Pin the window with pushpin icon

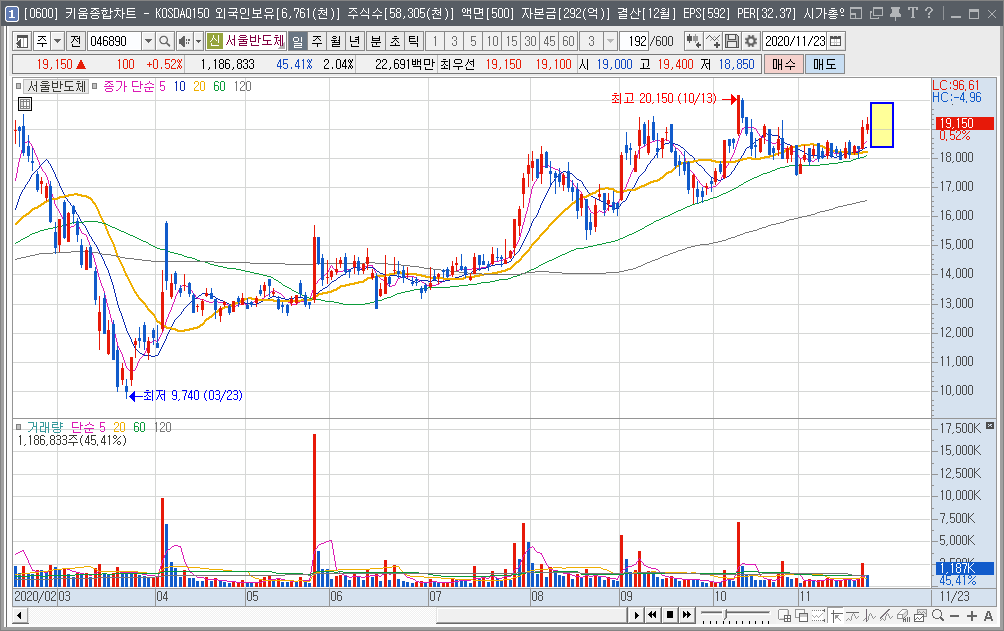coord(895,13)
